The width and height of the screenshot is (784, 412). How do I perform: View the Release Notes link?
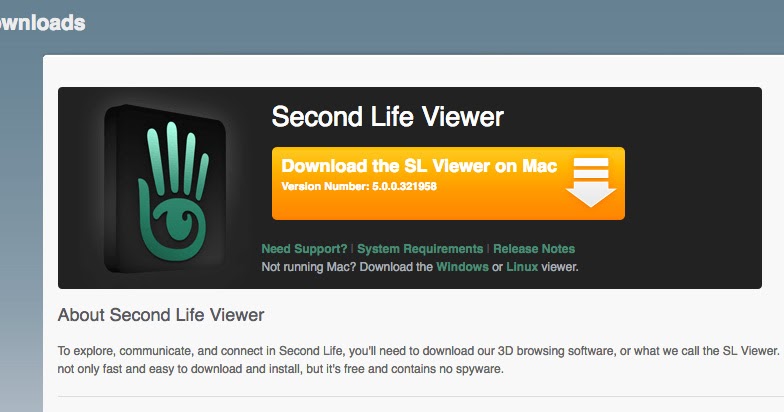[534, 248]
